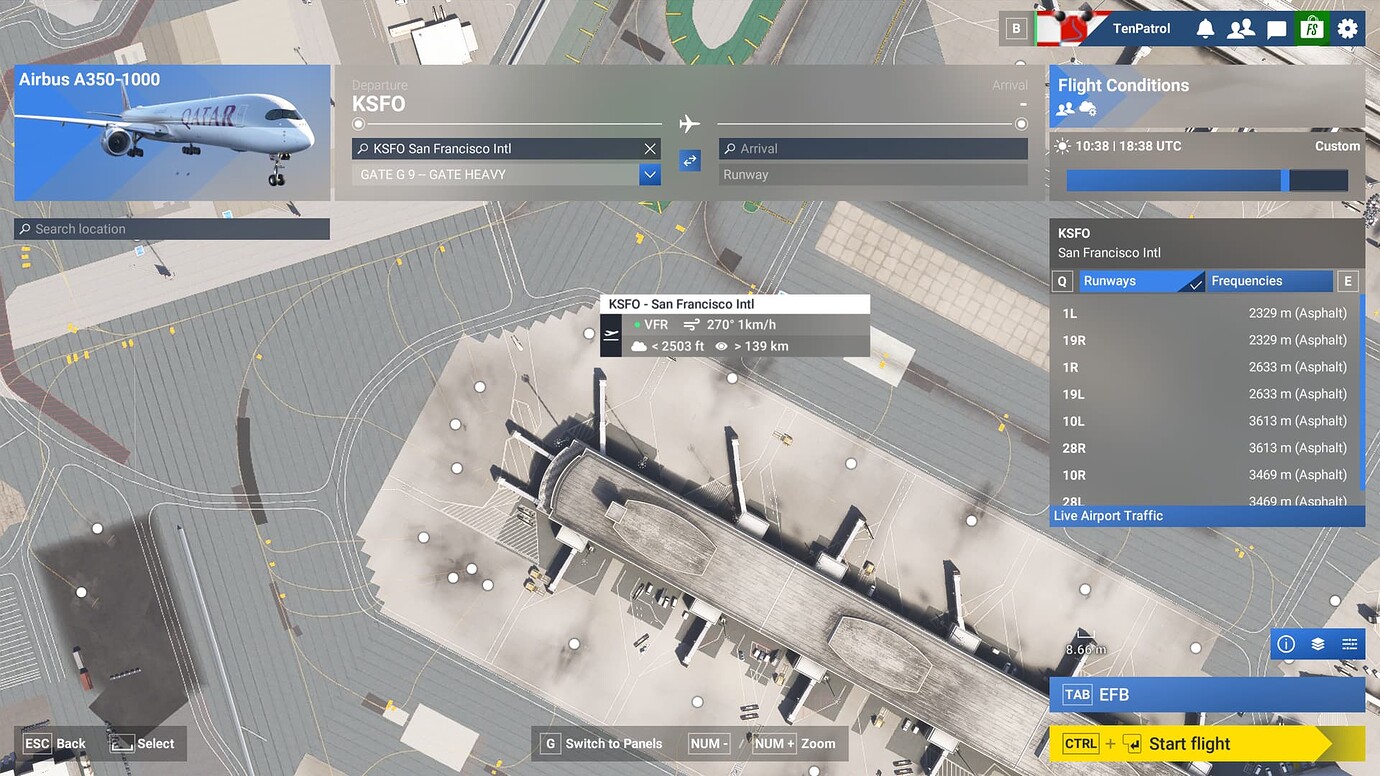Open the FS Marketplace shopping bag
The width and height of the screenshot is (1380, 776).
(x=1311, y=29)
